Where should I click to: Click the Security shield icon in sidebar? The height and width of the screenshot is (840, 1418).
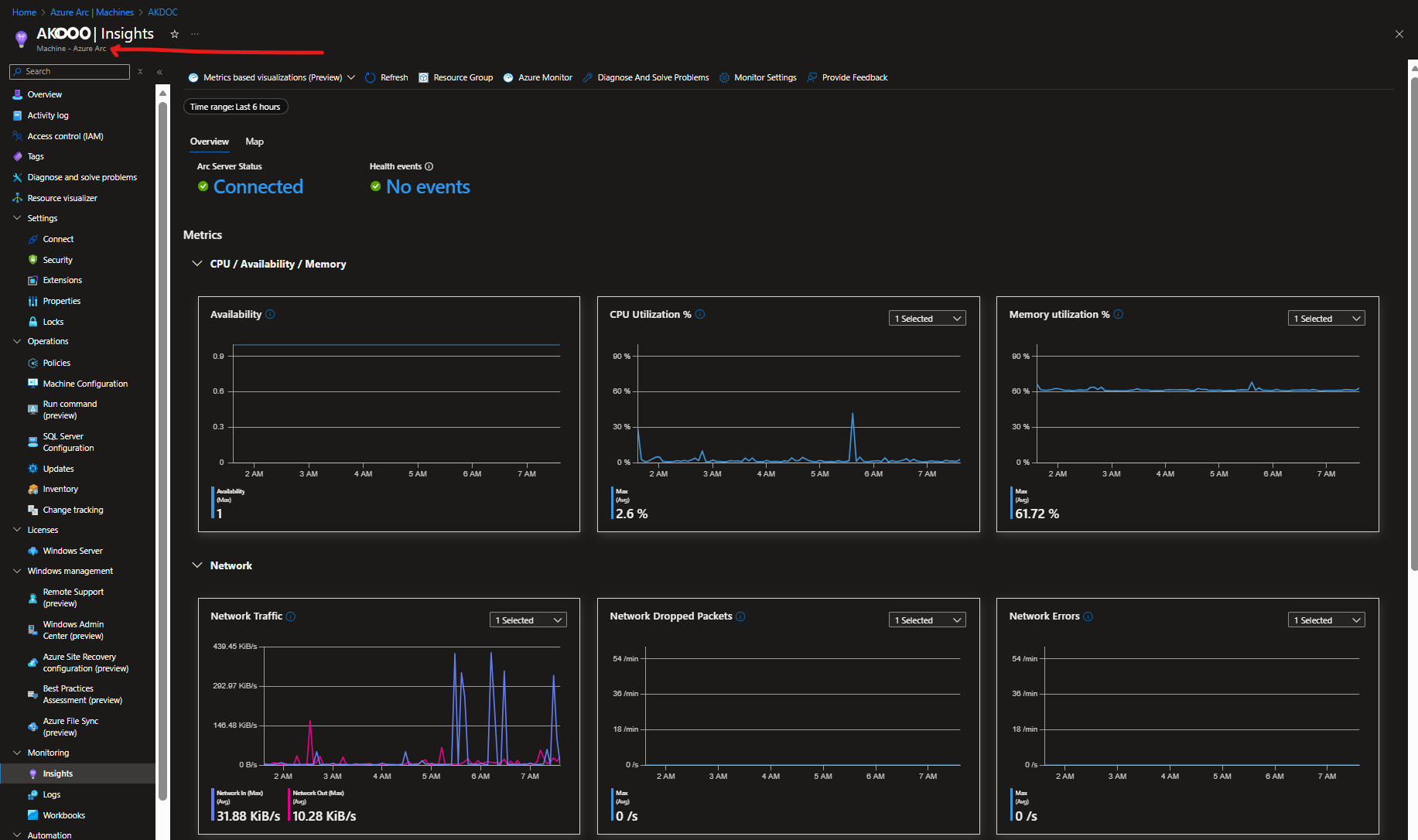[x=32, y=260]
